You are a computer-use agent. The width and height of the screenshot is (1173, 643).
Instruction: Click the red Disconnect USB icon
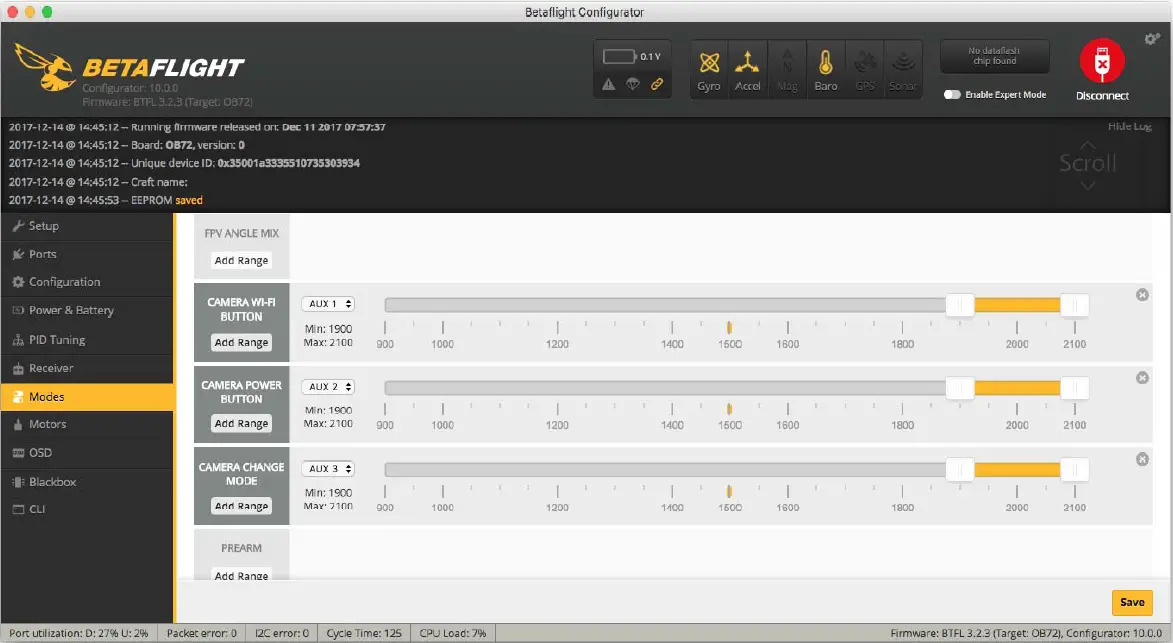point(1101,61)
